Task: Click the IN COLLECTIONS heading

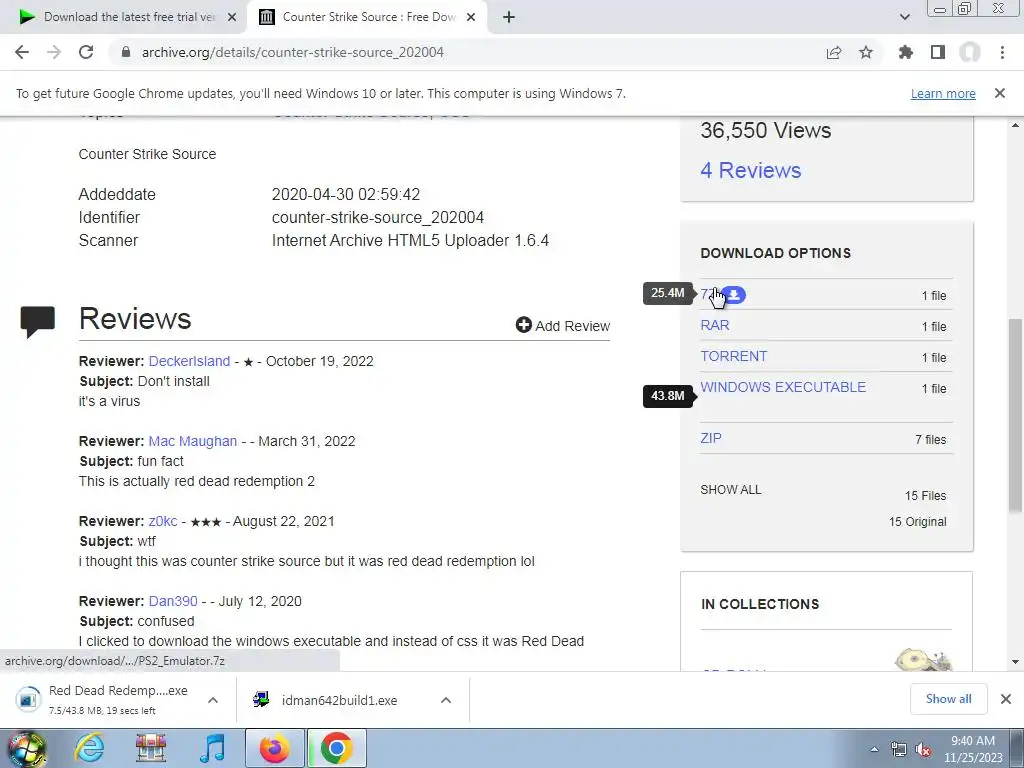Action: (x=760, y=604)
